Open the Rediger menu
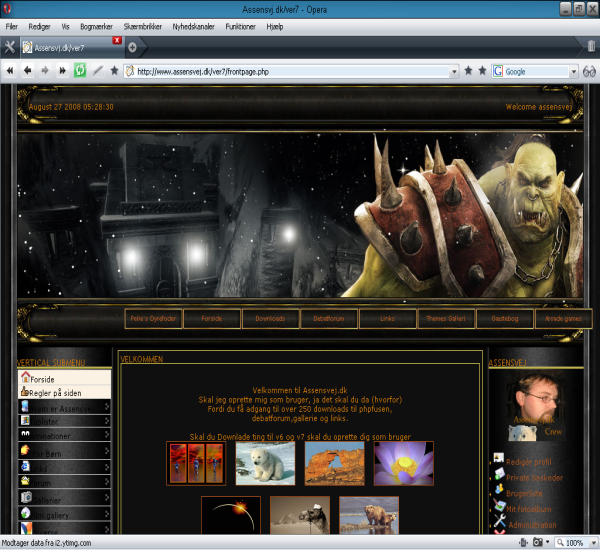 coord(39,27)
